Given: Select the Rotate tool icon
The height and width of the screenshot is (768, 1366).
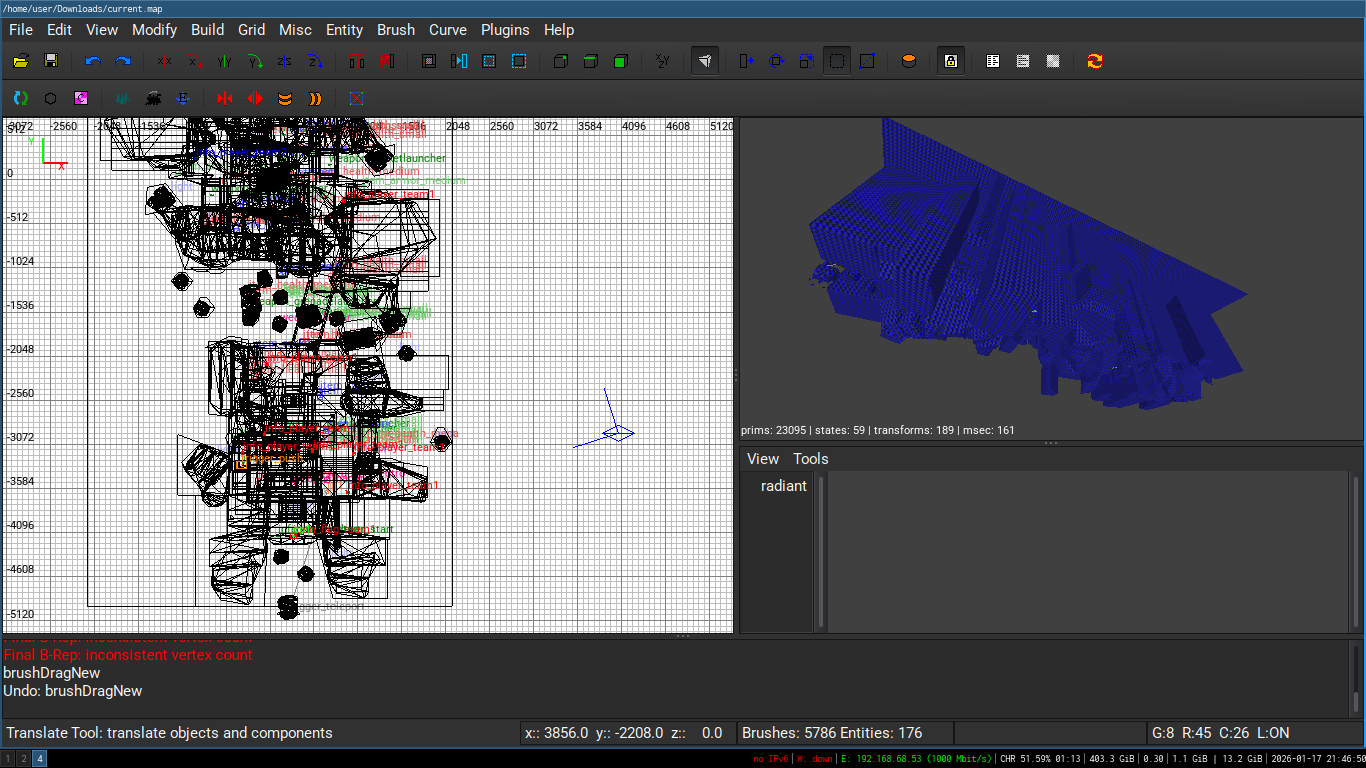Looking at the screenshot, I should tap(776, 61).
